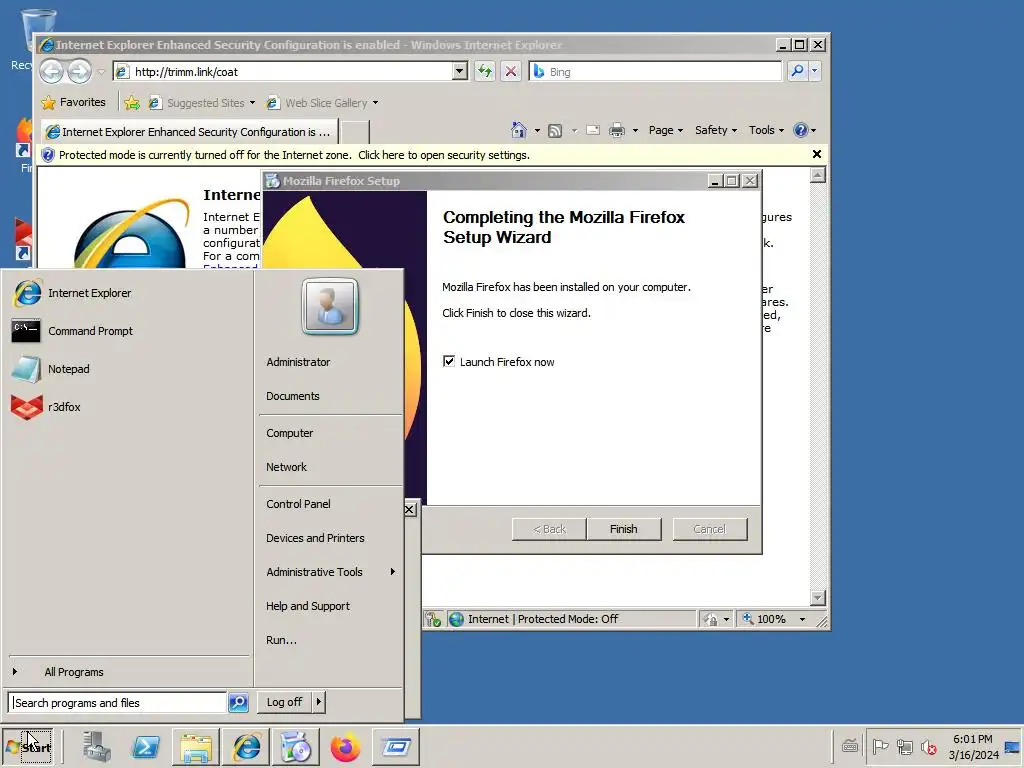Click the Read Mail icon in IE toolbar
The height and width of the screenshot is (768, 1024).
click(593, 131)
